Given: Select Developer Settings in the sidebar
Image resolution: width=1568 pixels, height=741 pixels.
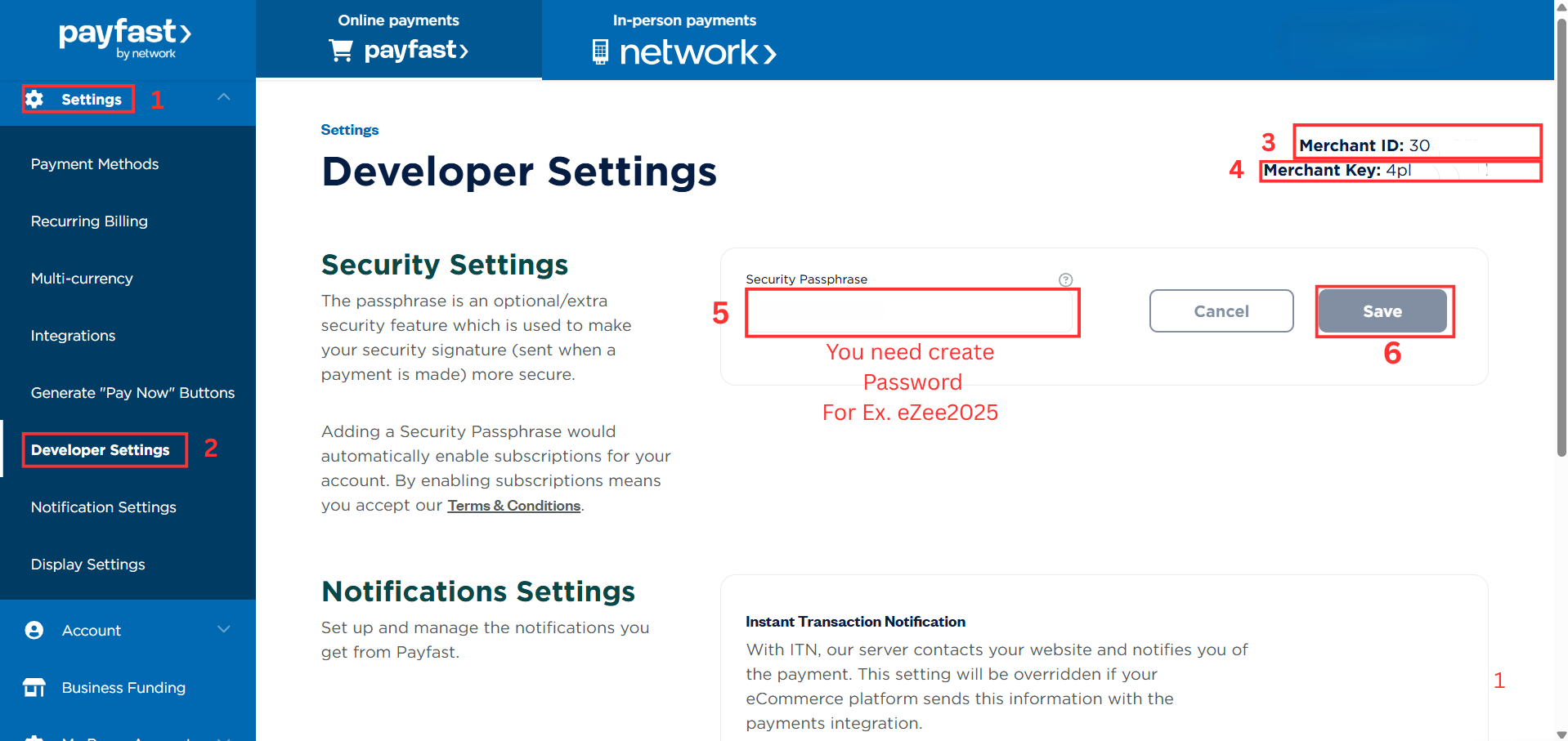Looking at the screenshot, I should (x=101, y=450).
